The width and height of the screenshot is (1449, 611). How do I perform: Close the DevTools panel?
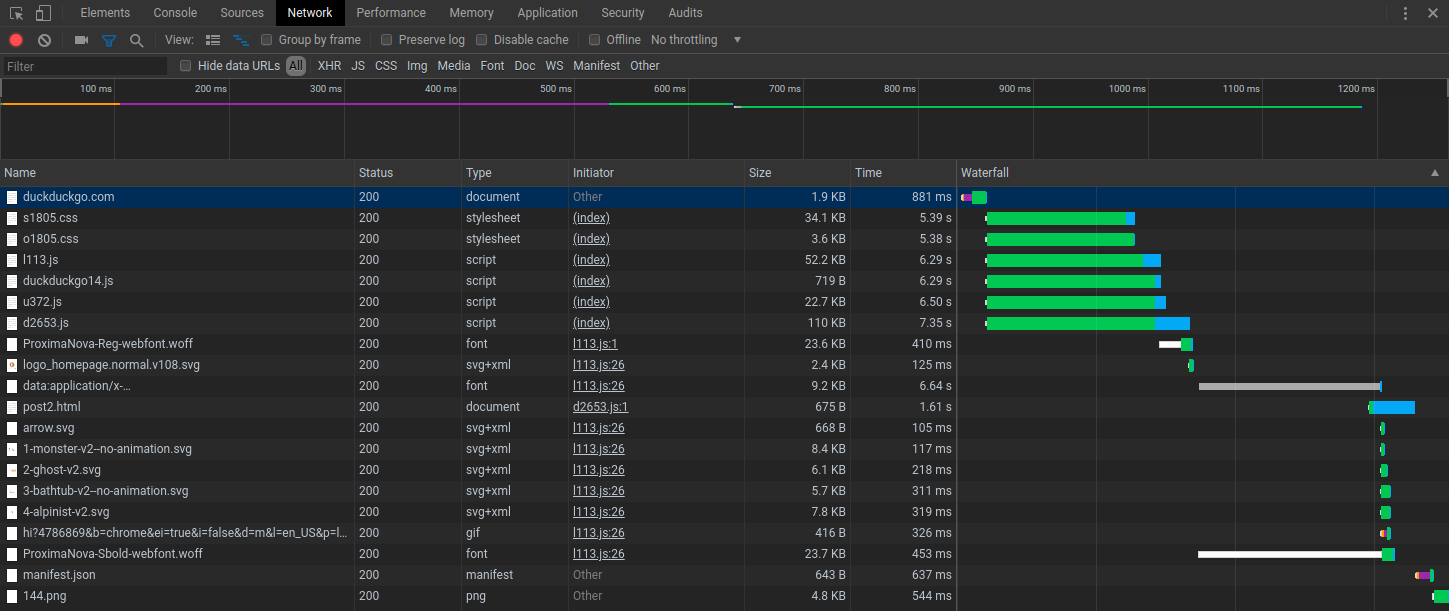pos(1433,13)
